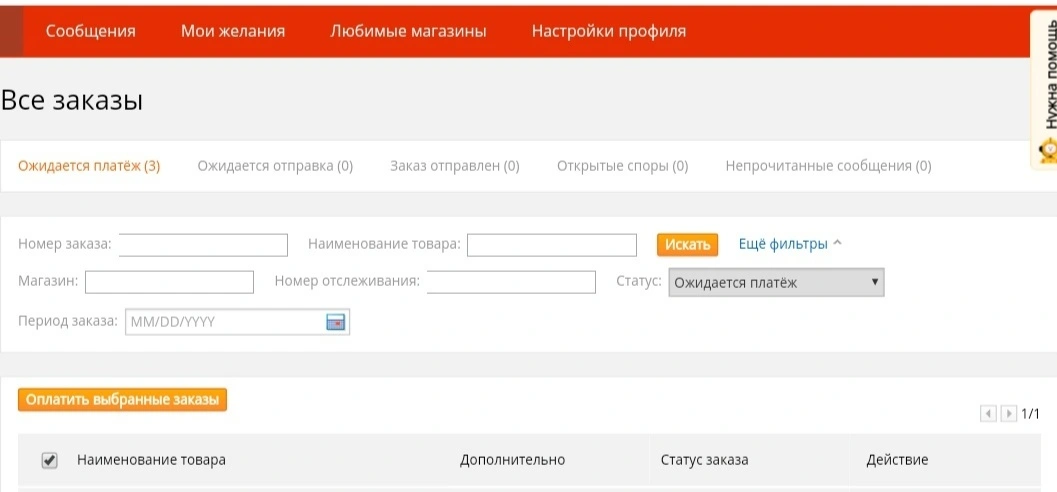Viewport: 1057px width, 492px height.
Task: Focus the Наименование товара search field
Action: coord(552,245)
